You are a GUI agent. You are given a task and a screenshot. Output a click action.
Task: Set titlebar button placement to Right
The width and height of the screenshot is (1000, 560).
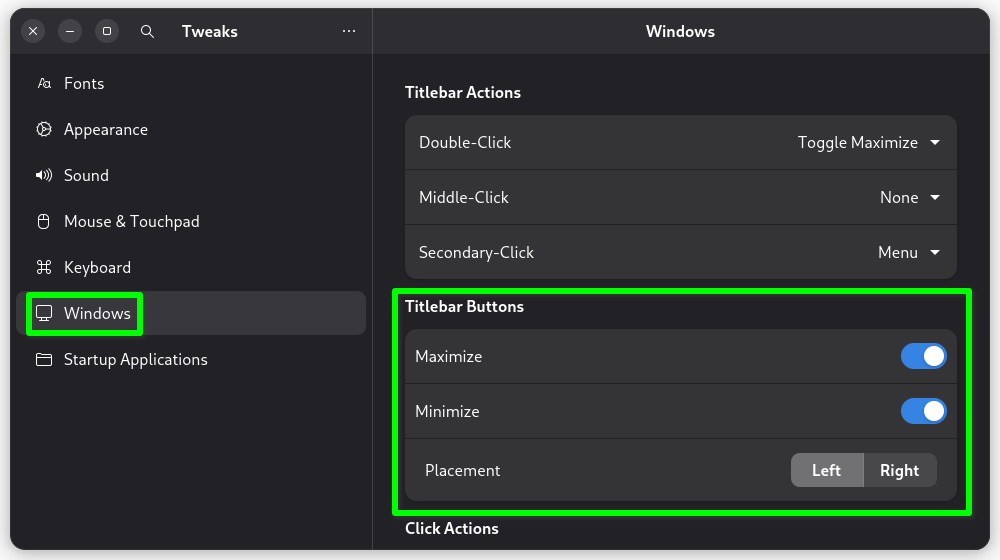point(899,470)
